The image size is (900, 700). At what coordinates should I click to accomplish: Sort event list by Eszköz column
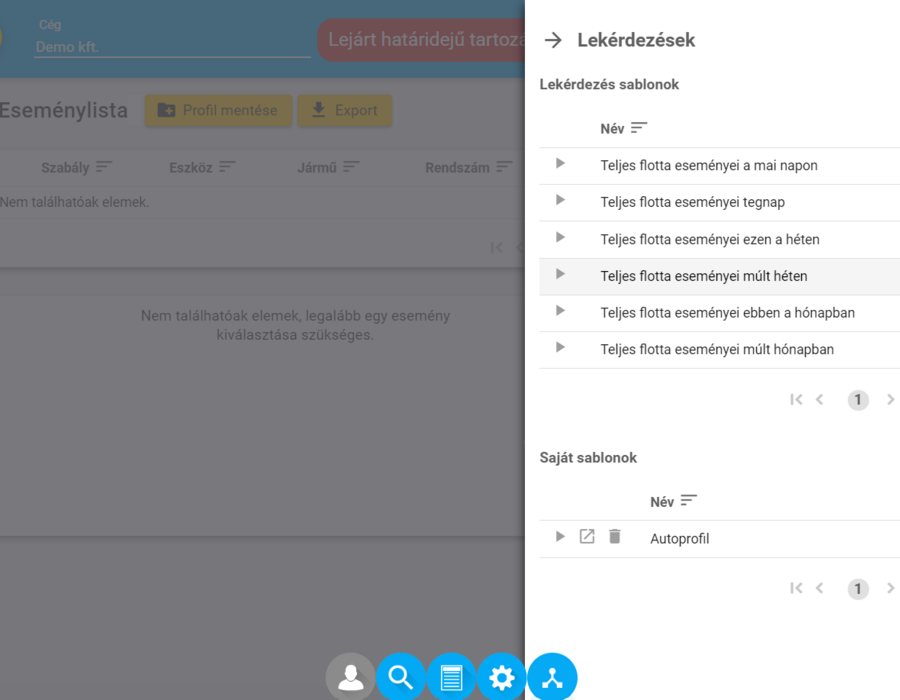point(227,167)
